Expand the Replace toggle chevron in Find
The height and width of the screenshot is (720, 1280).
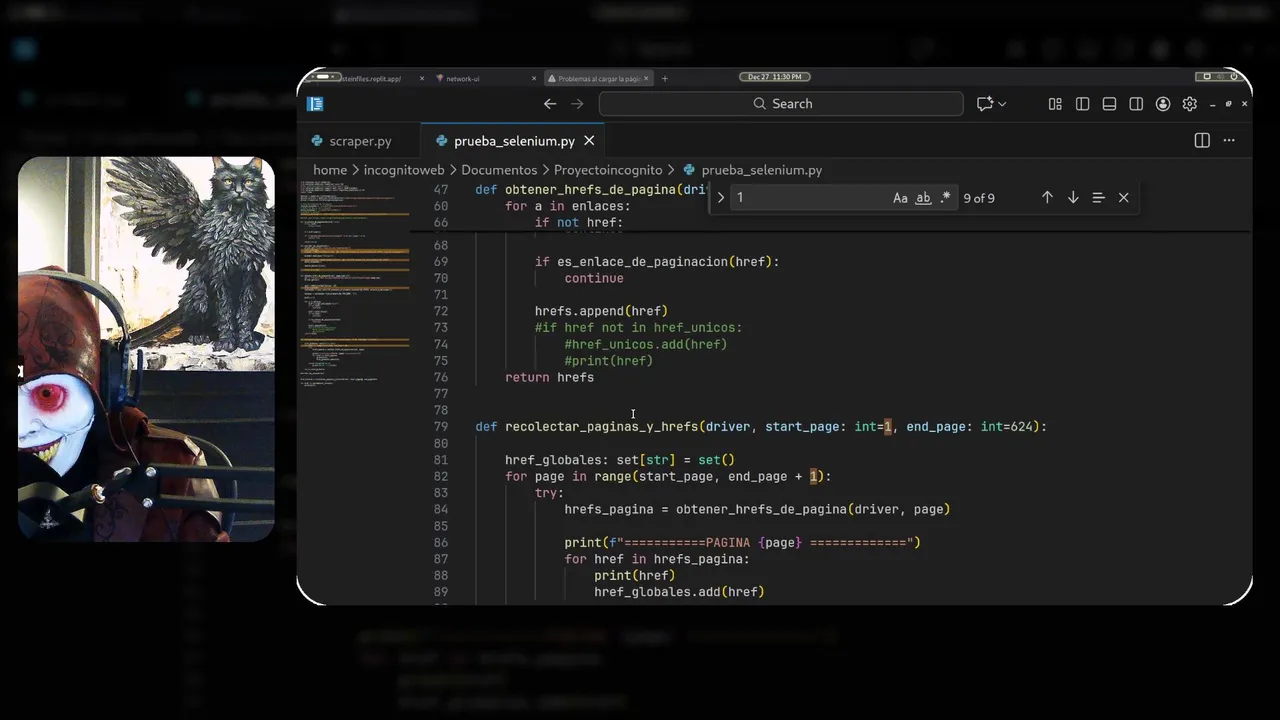point(720,198)
